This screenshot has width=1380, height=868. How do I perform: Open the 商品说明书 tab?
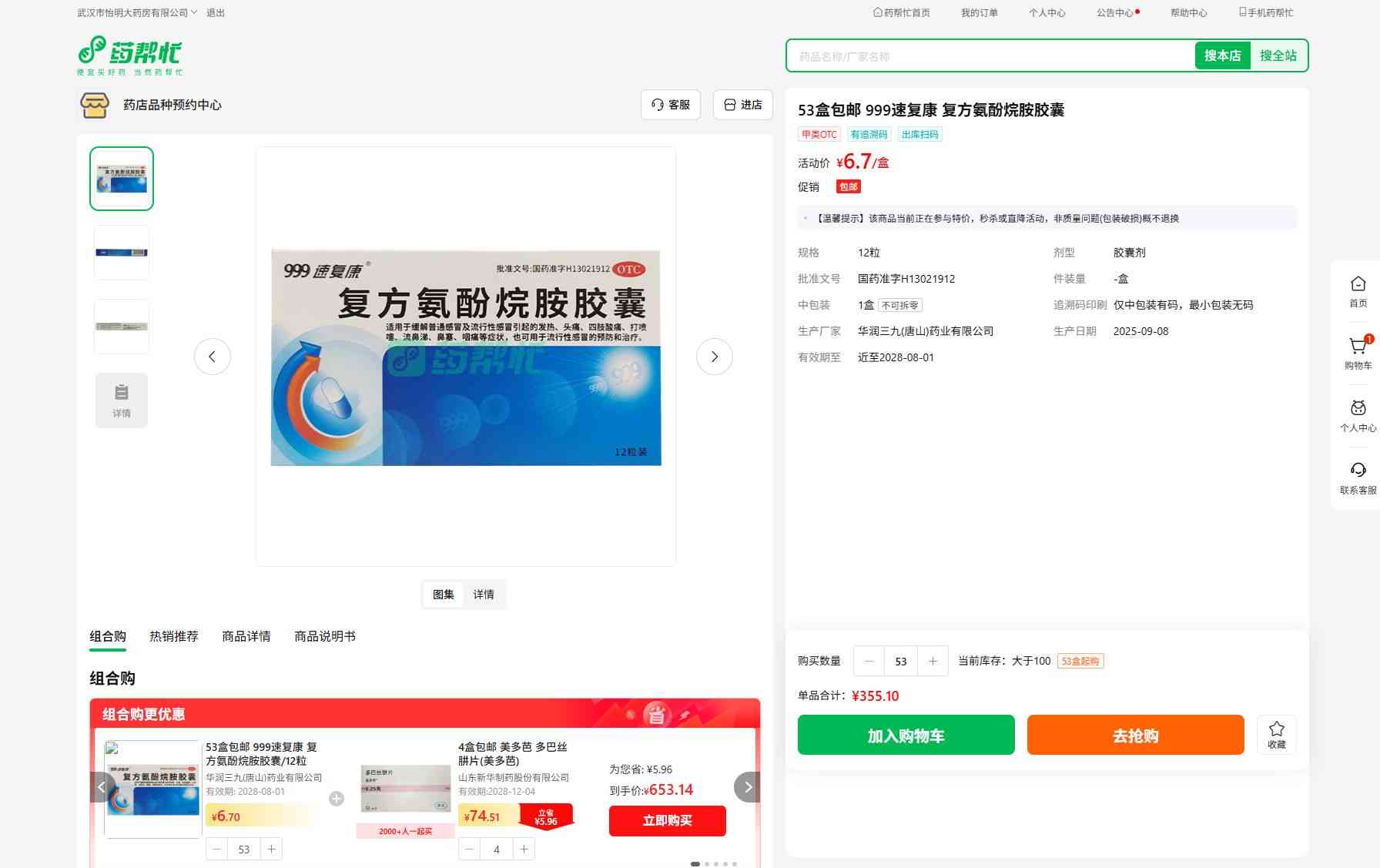[324, 636]
